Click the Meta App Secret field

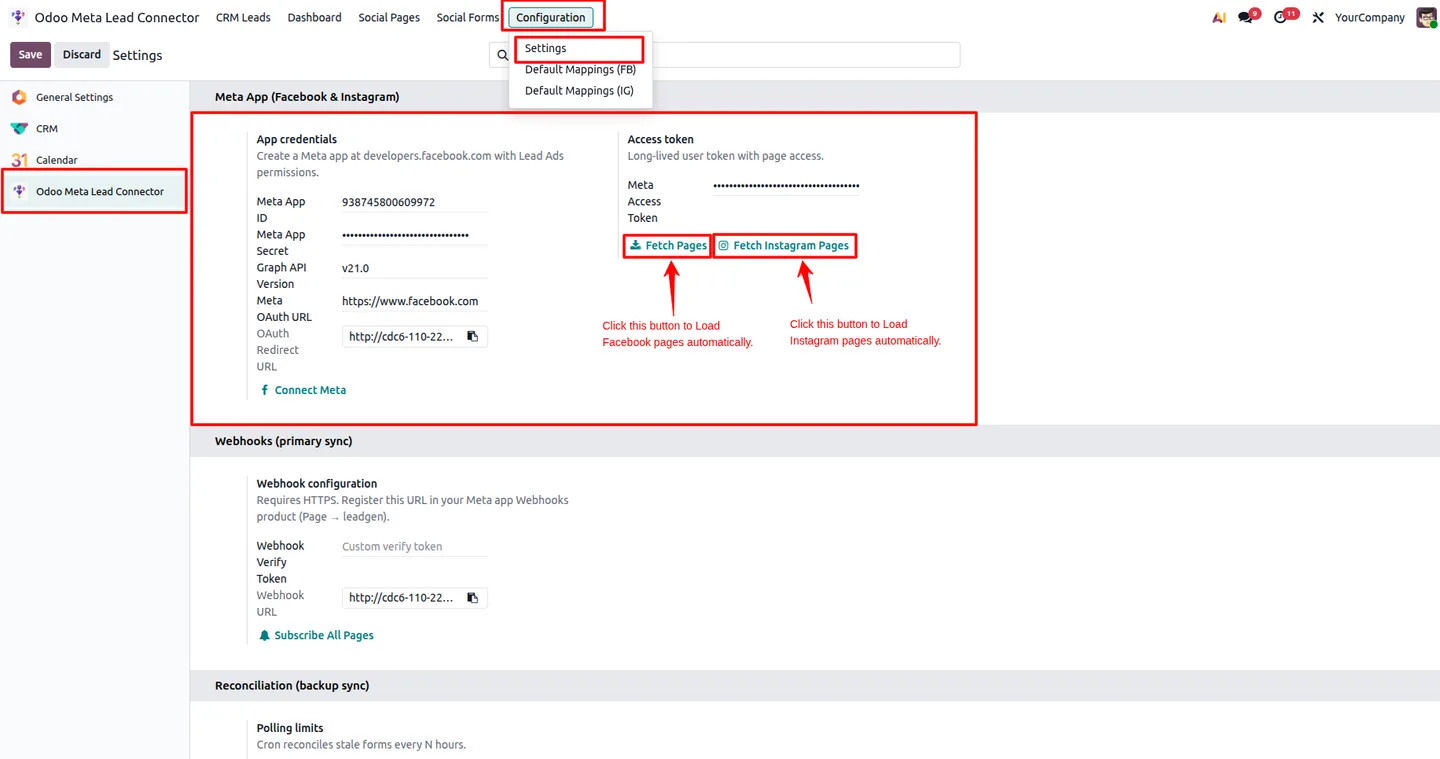414,235
